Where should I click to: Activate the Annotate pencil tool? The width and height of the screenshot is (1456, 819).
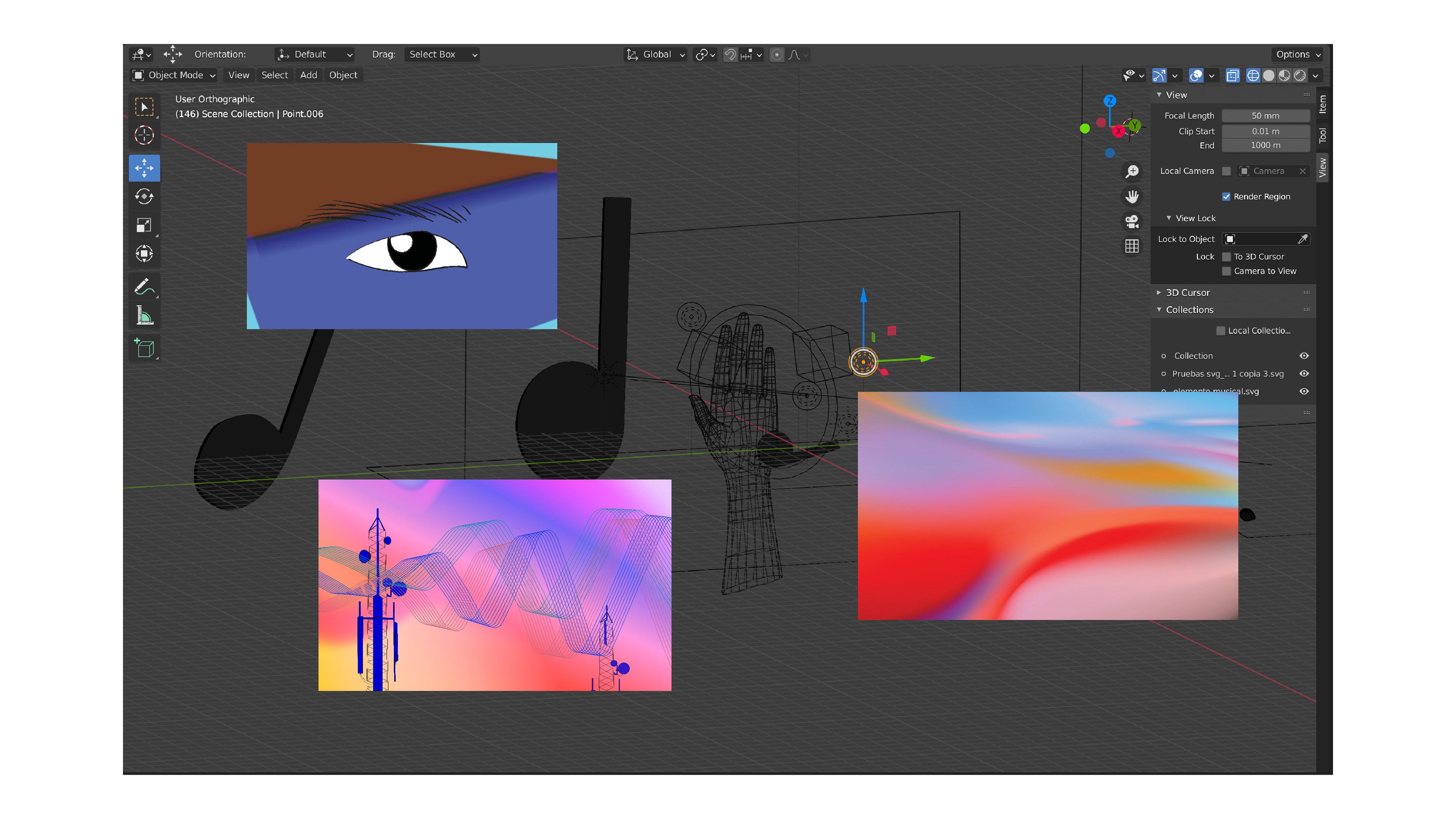(x=144, y=287)
